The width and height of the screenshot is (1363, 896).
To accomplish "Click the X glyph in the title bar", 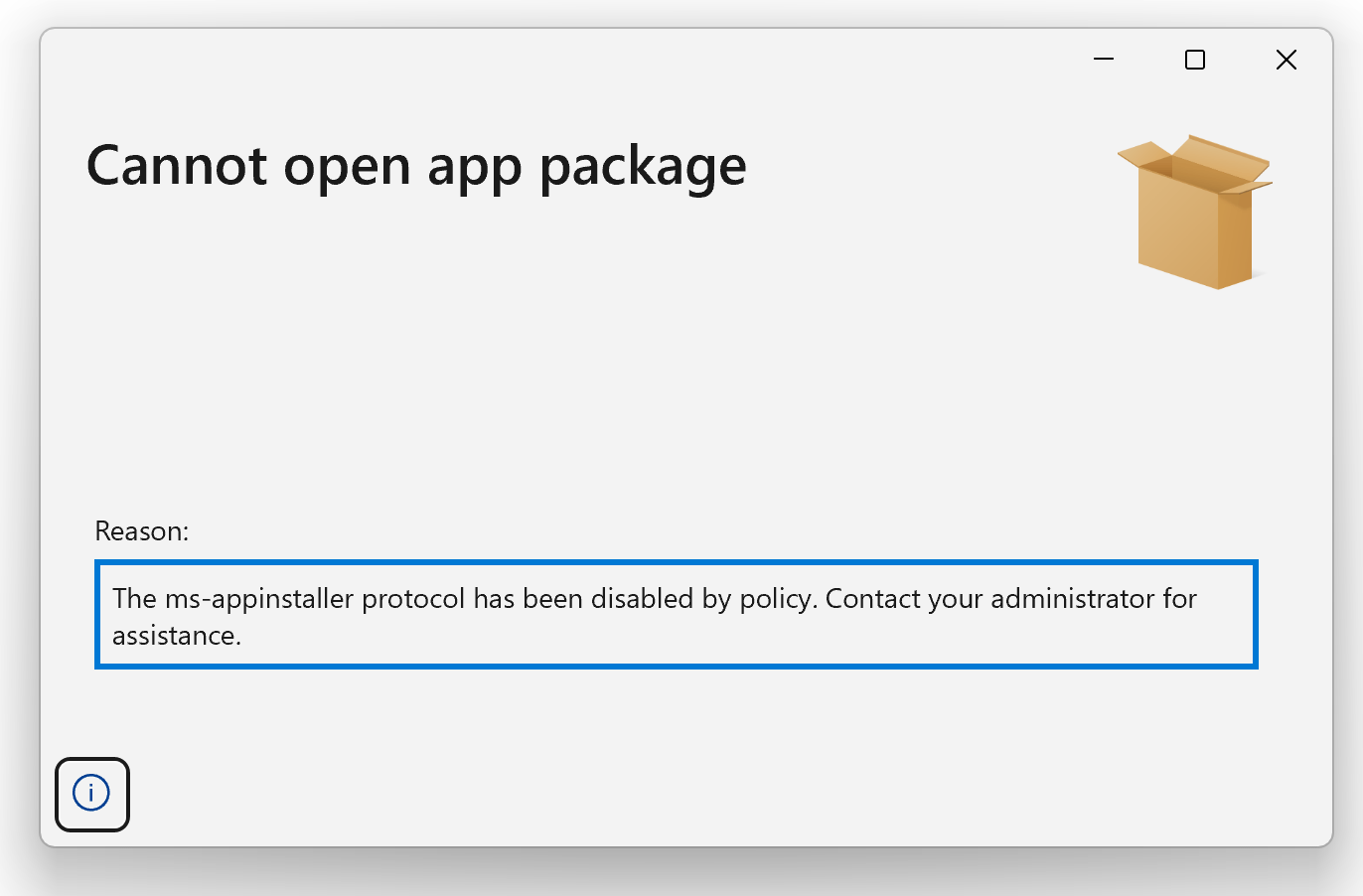I will click(1287, 60).
